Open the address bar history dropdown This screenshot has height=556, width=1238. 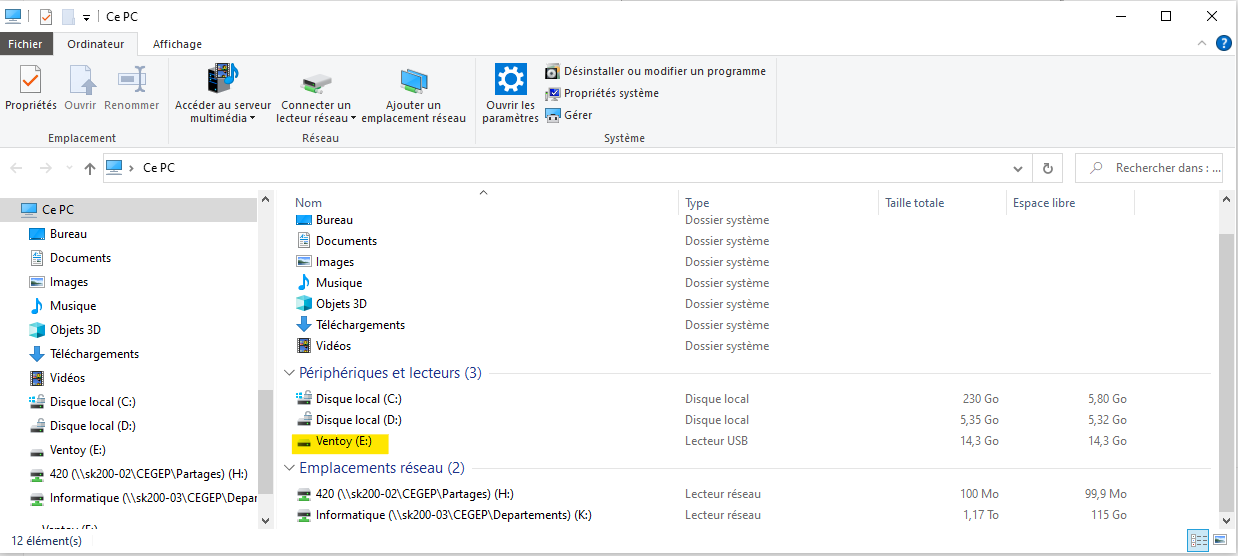click(1018, 168)
